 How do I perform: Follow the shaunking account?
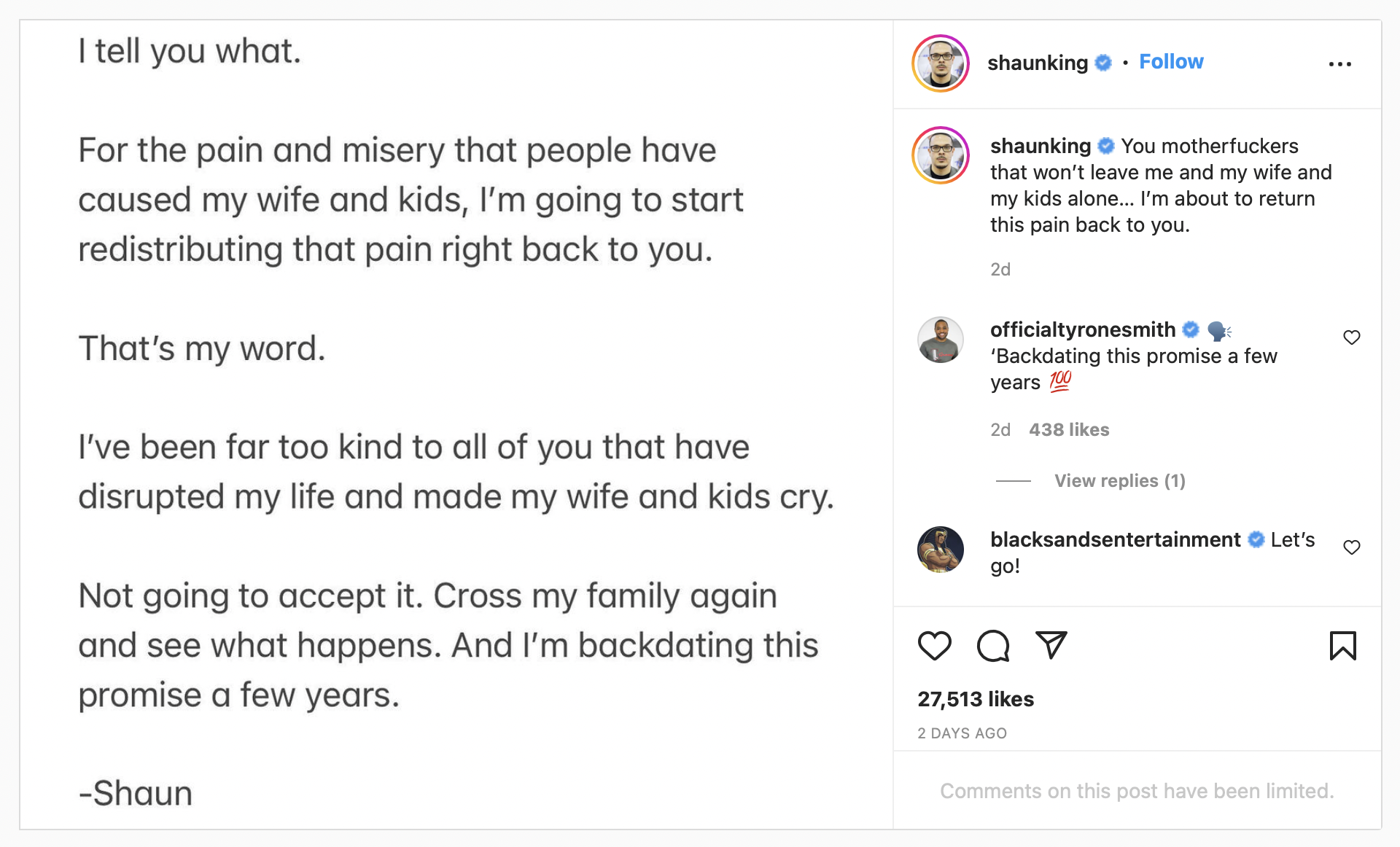(x=1171, y=62)
